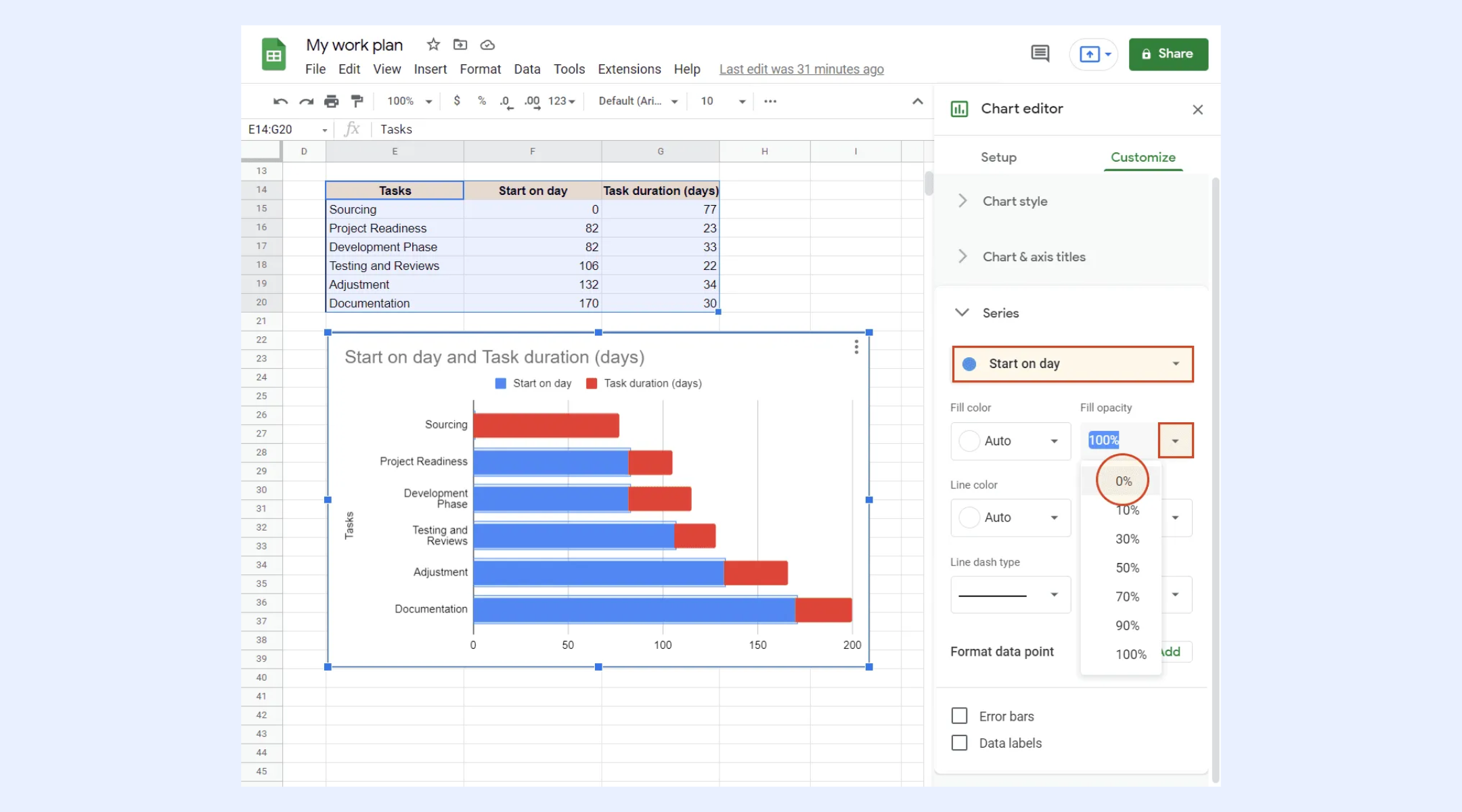
Task: Open the Edit menu
Action: 349,69
